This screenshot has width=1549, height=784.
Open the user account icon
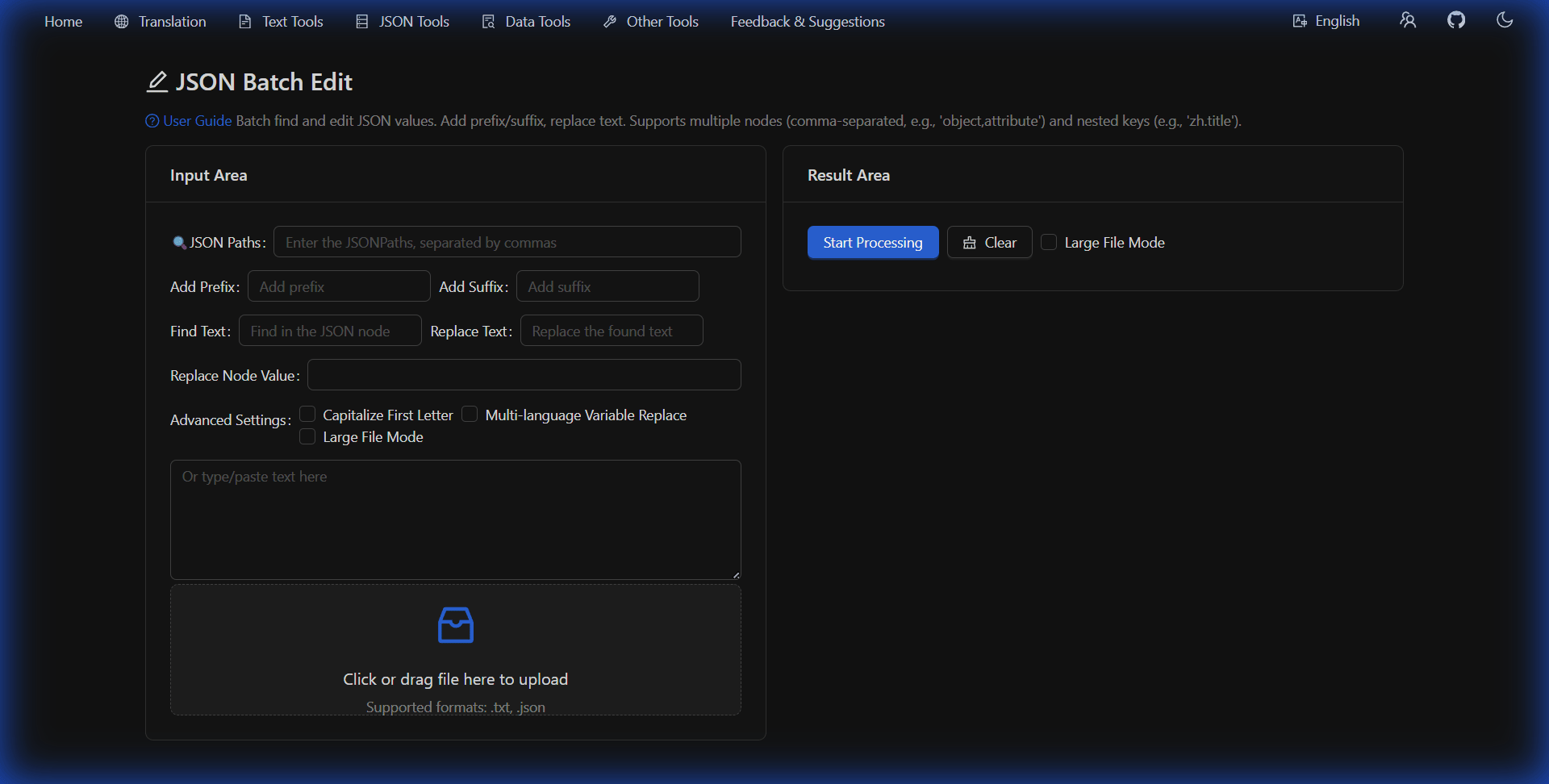[x=1408, y=20]
